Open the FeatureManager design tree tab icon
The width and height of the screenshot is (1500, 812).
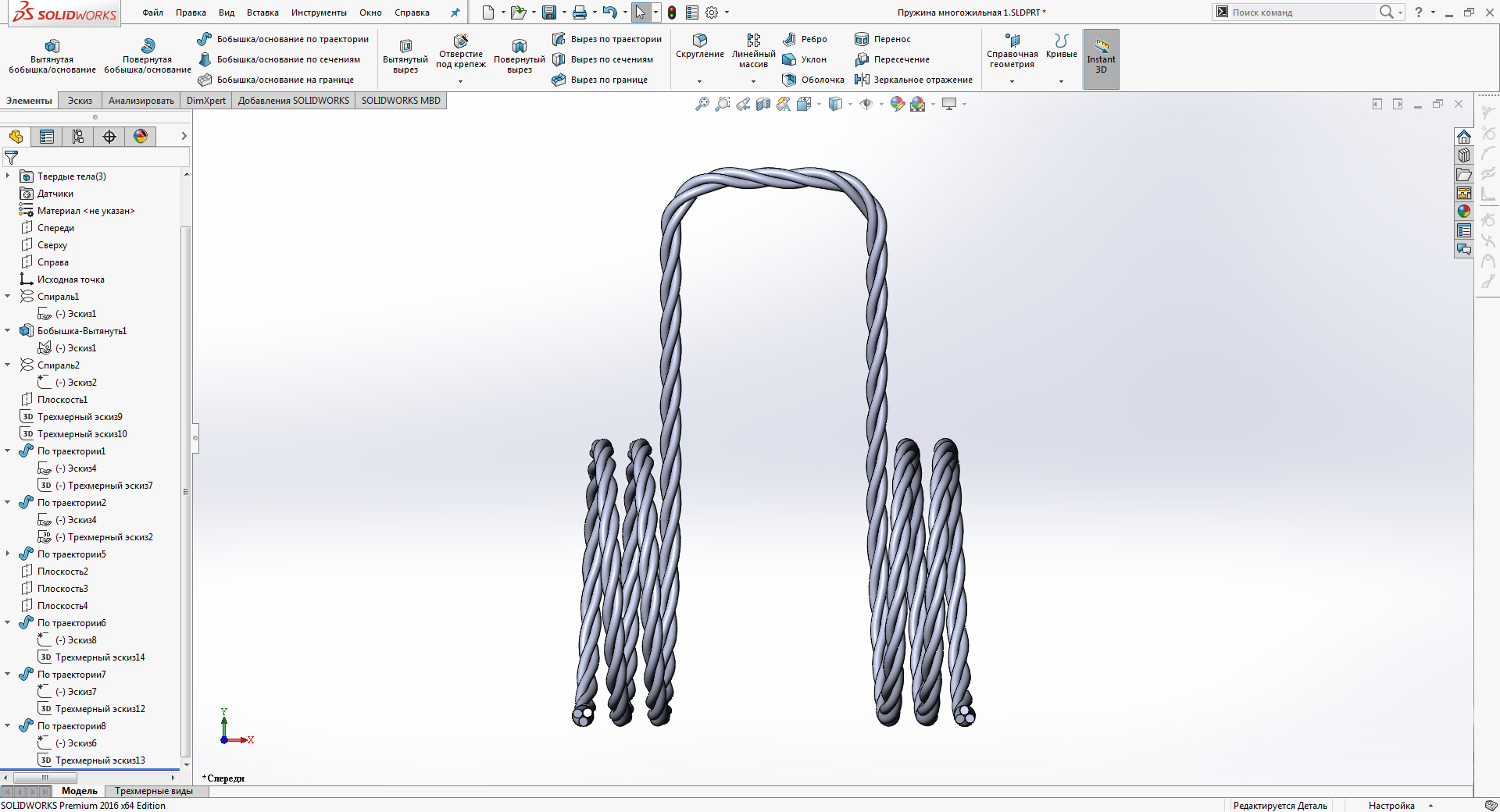point(16,137)
